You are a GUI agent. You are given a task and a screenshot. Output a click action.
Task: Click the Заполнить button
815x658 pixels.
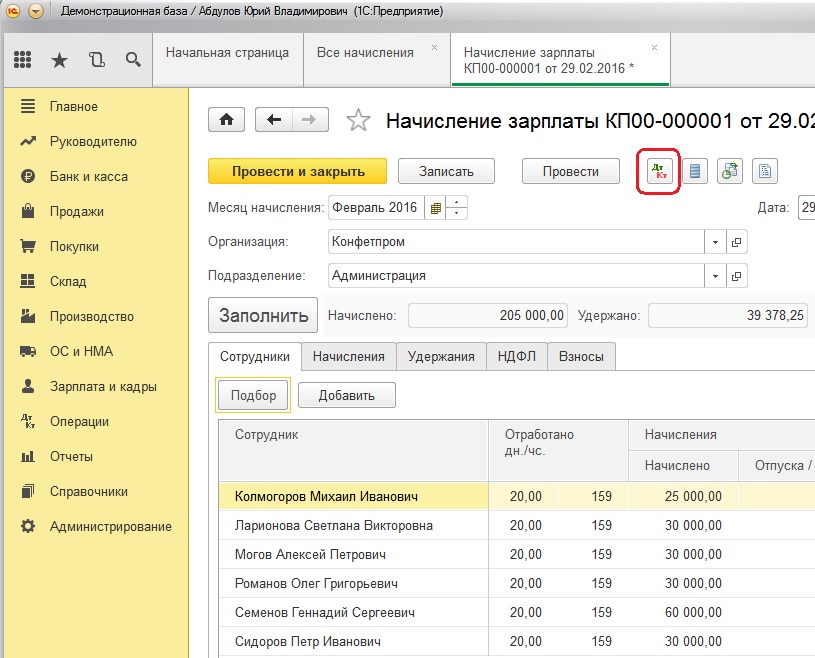(263, 315)
